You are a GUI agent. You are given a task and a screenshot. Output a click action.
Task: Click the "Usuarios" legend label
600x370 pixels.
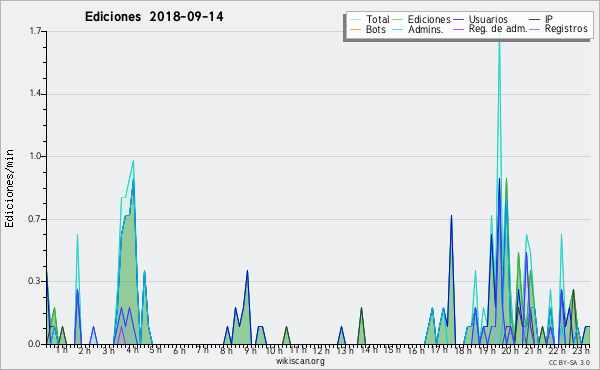click(488, 19)
